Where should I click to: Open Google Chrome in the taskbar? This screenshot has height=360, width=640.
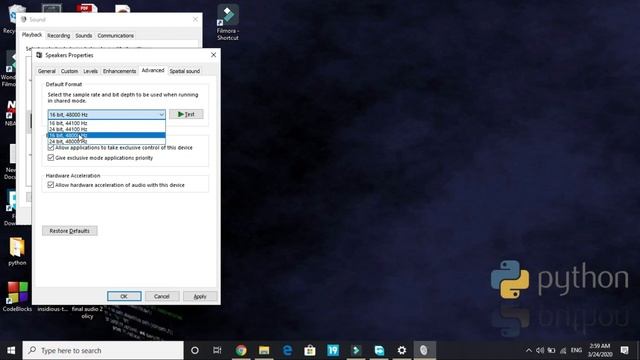(241, 350)
